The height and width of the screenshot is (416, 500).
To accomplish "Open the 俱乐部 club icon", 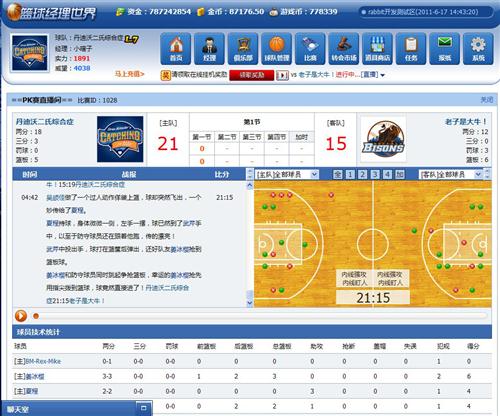I will click(243, 49).
